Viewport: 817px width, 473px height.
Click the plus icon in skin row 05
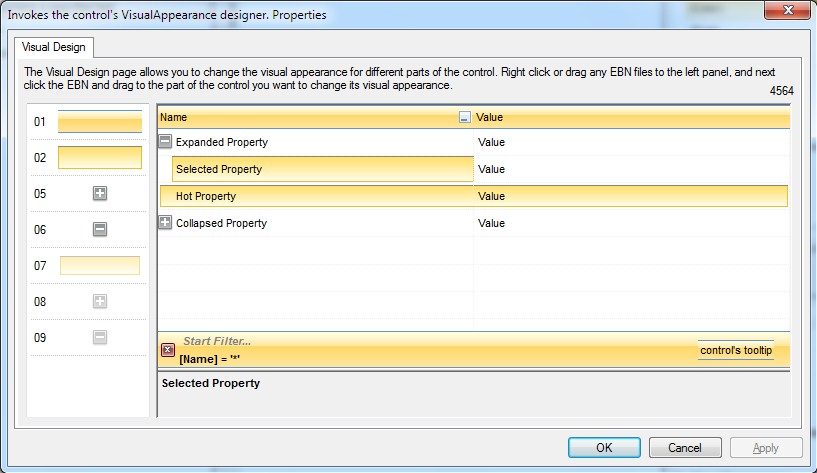click(x=100, y=194)
